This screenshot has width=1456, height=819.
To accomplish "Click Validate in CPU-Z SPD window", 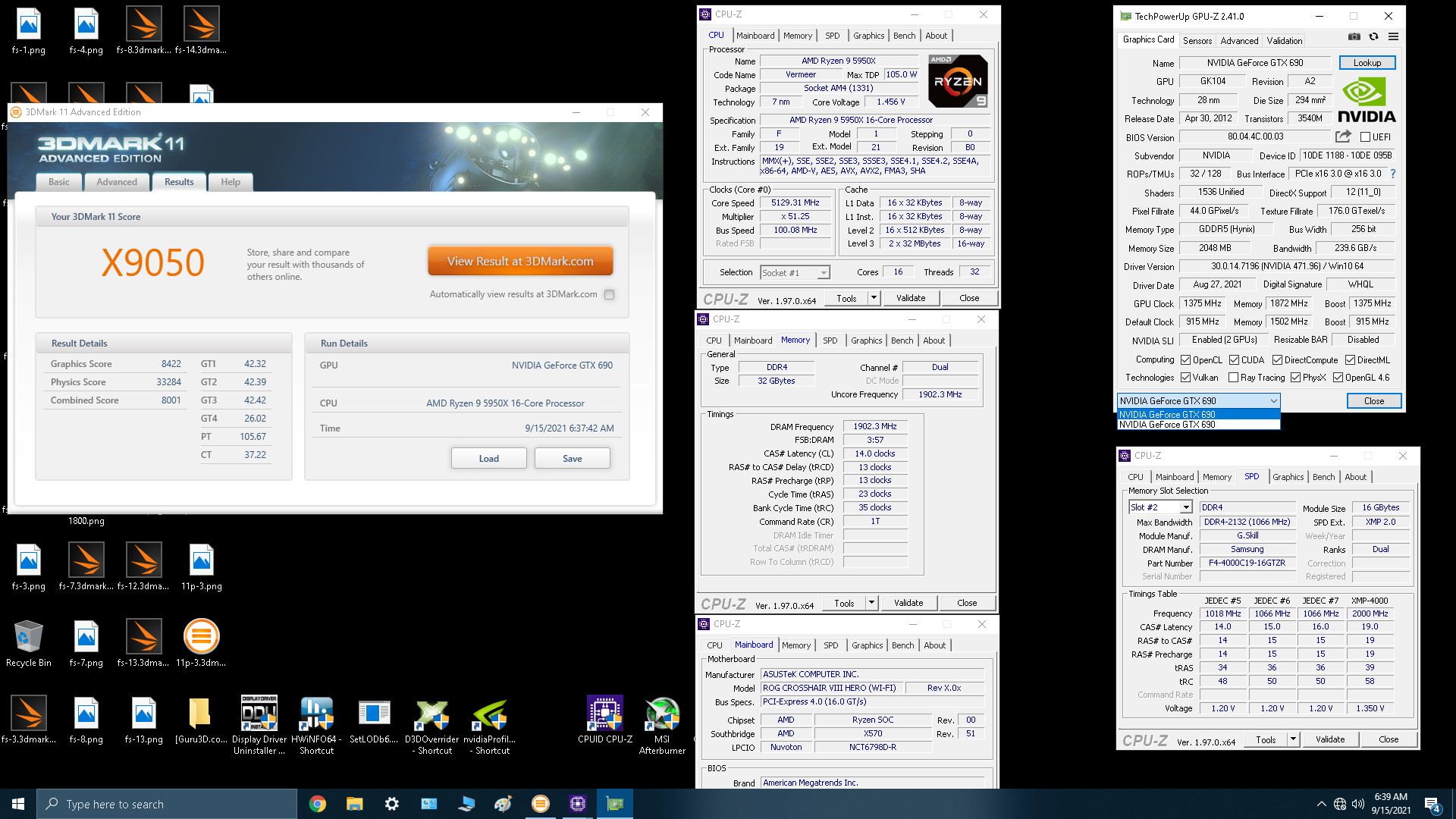I will coord(1330,739).
